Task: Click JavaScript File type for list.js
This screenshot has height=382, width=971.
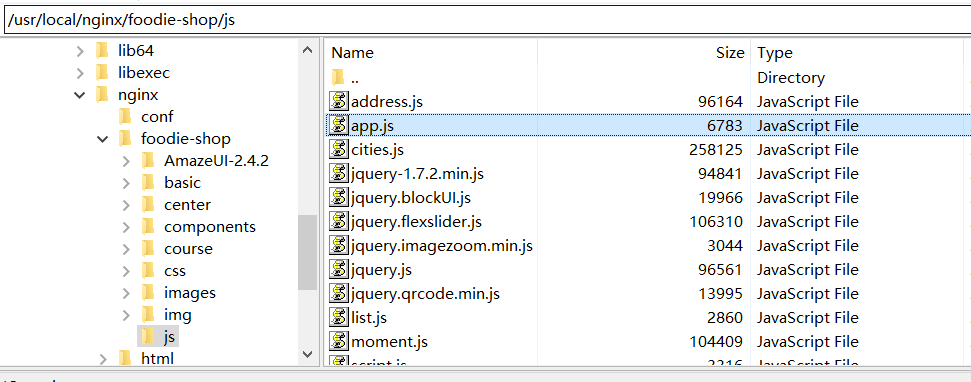Action: click(x=808, y=318)
